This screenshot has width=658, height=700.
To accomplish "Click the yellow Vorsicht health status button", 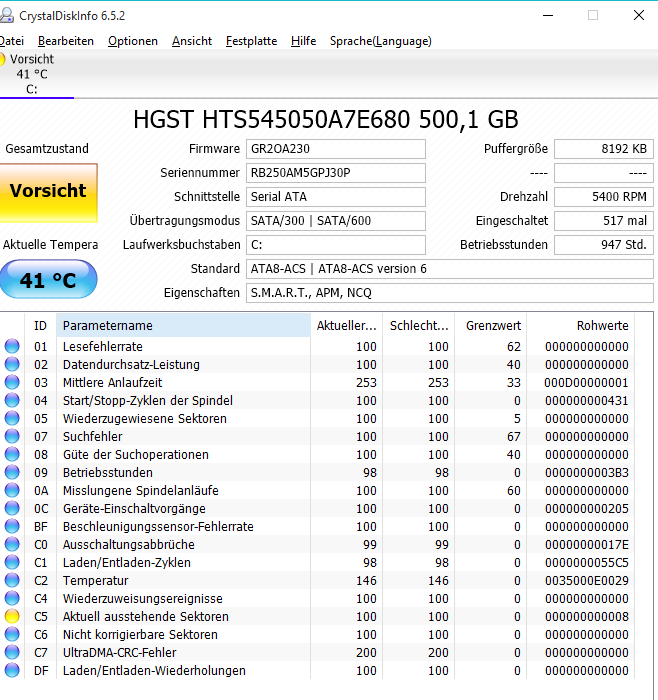I will (x=48, y=192).
